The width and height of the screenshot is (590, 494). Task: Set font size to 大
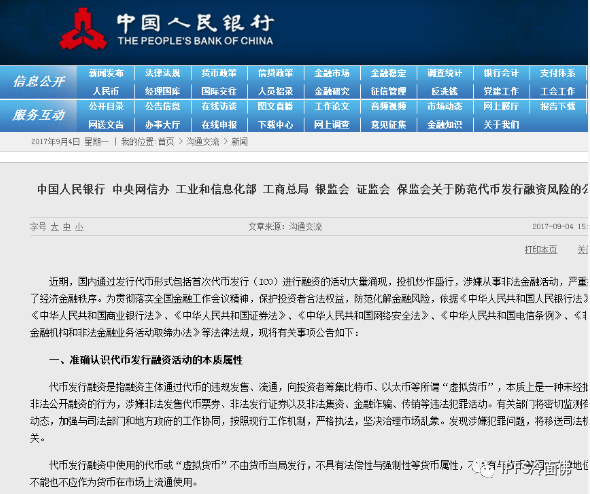point(55,227)
